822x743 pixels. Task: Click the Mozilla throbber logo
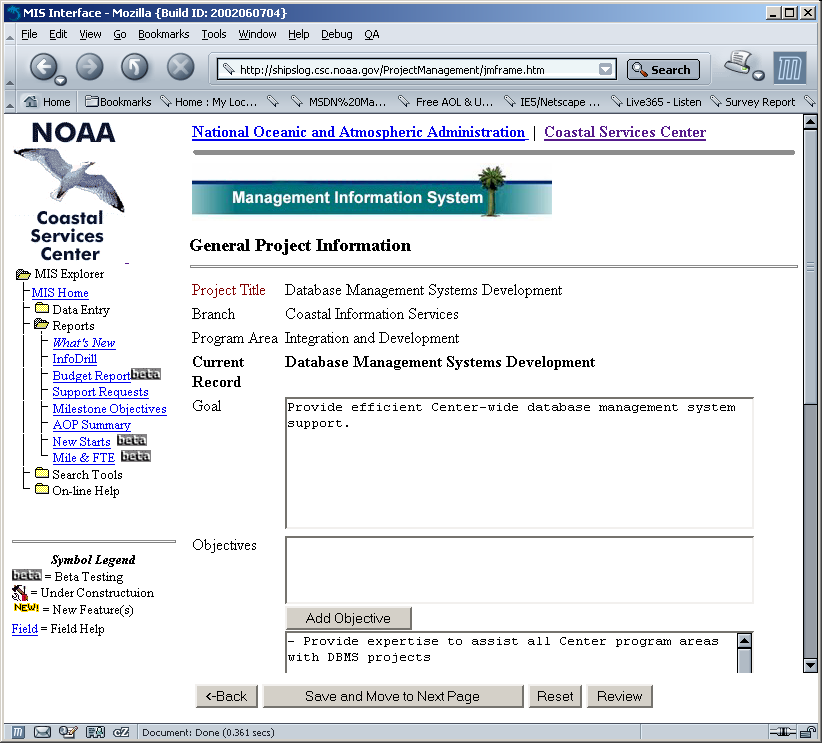(x=791, y=68)
